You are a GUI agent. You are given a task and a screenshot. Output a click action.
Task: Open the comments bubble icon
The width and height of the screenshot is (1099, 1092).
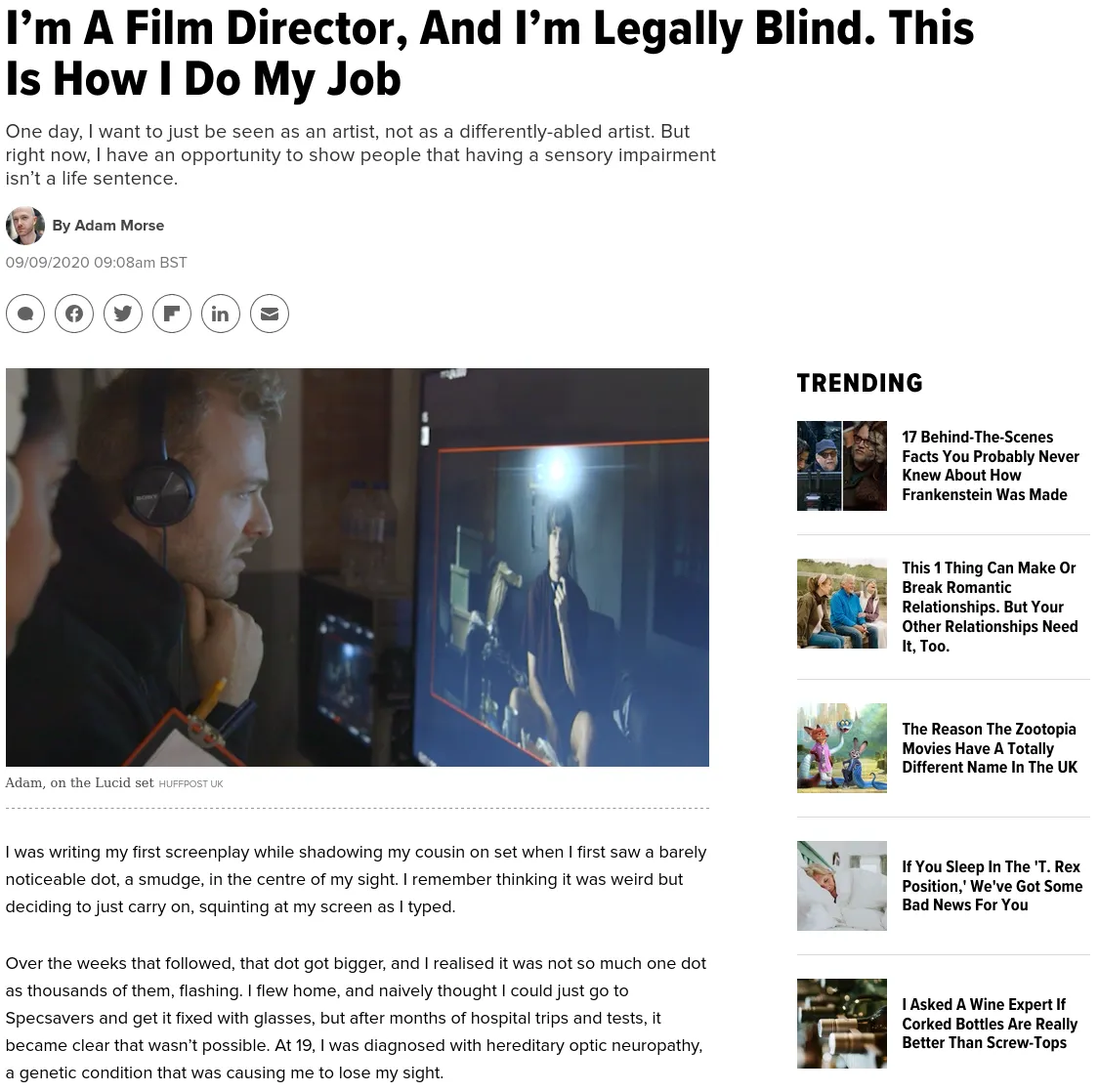[25, 314]
